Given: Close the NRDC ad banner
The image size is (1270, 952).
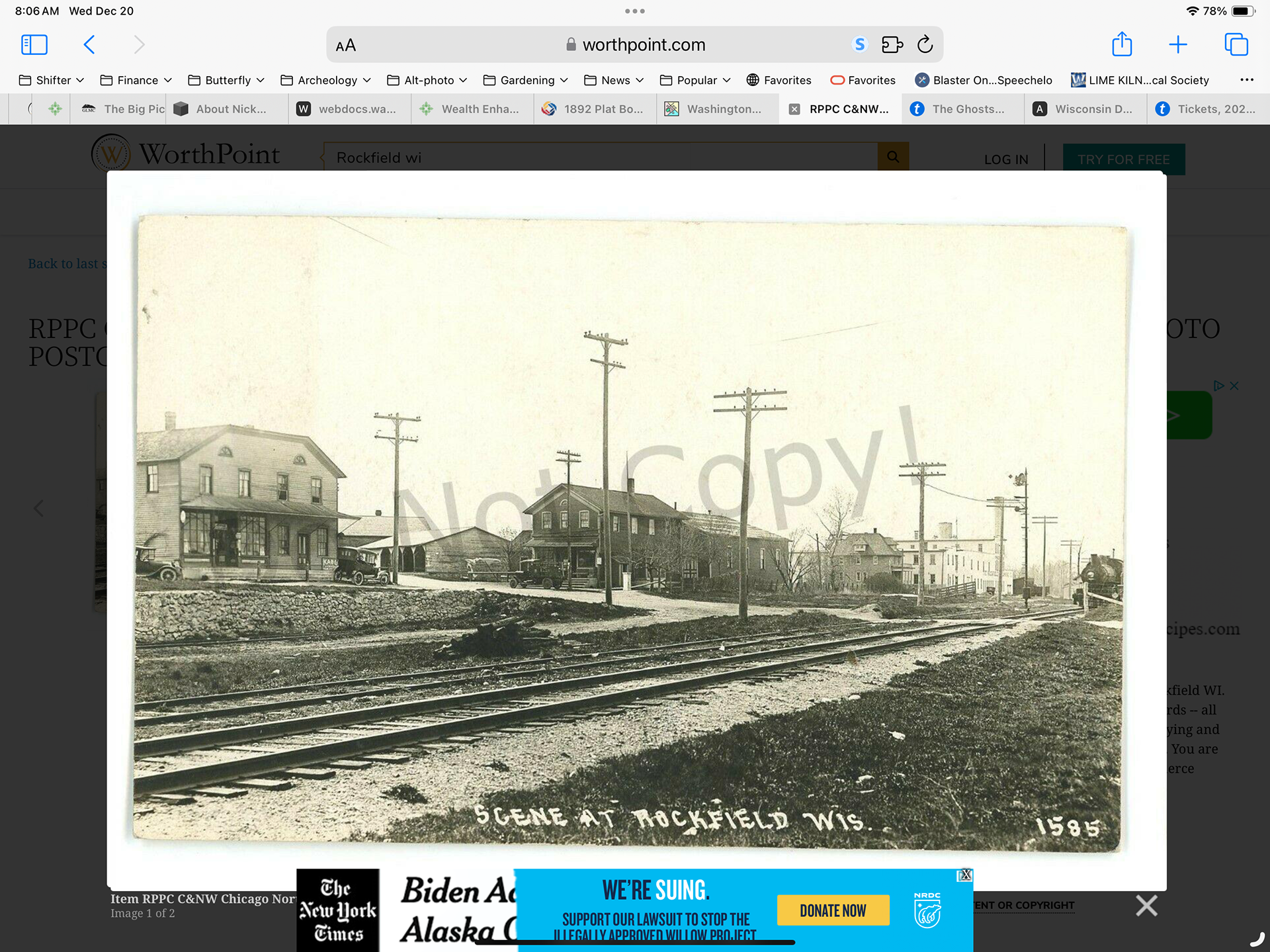Looking at the screenshot, I should (x=966, y=875).
